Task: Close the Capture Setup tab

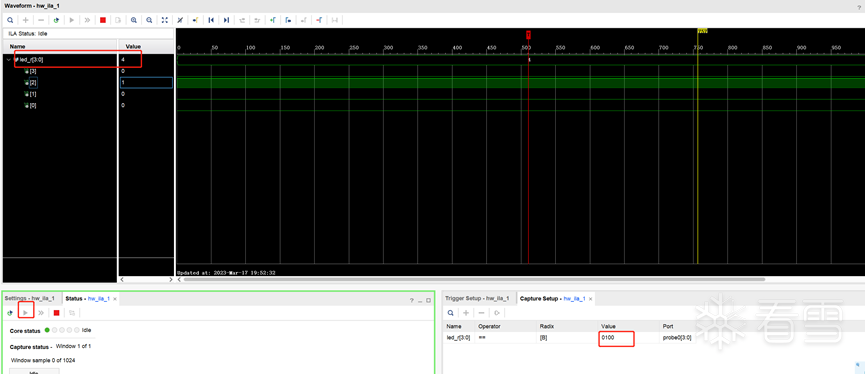Action: (x=591, y=299)
